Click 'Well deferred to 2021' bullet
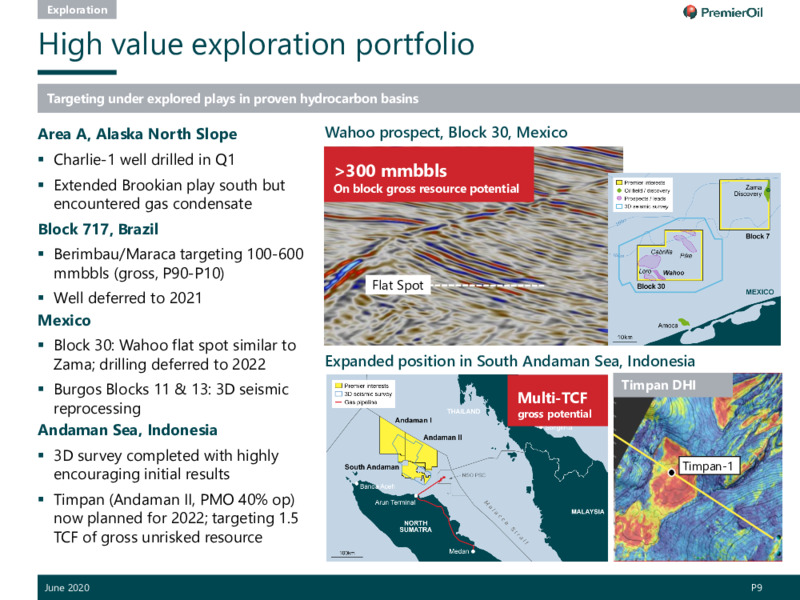The image size is (800, 600). (x=128, y=298)
